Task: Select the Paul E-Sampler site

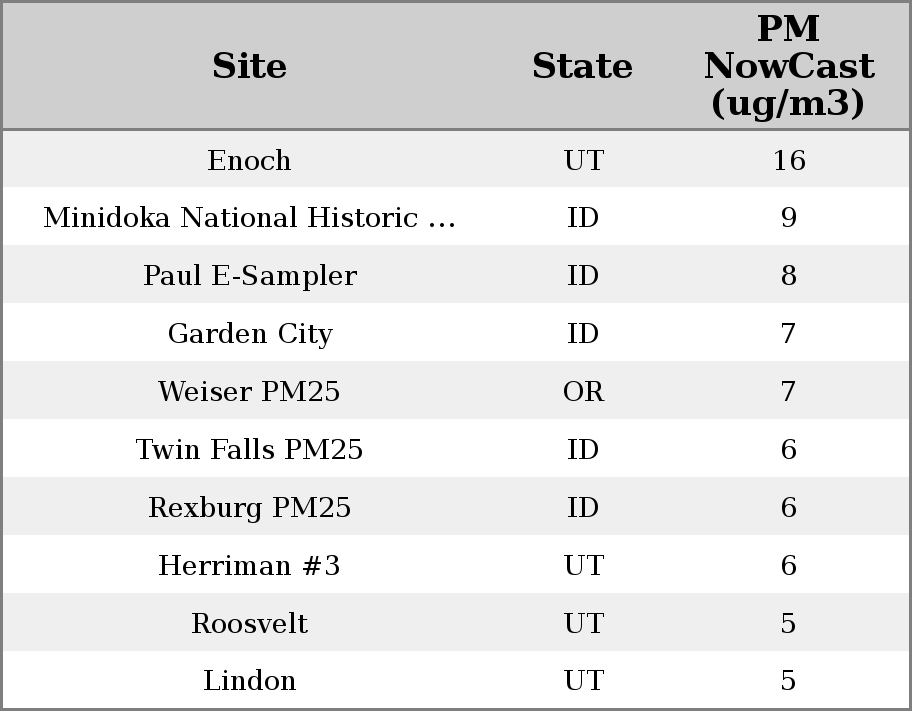Action: tap(249, 276)
